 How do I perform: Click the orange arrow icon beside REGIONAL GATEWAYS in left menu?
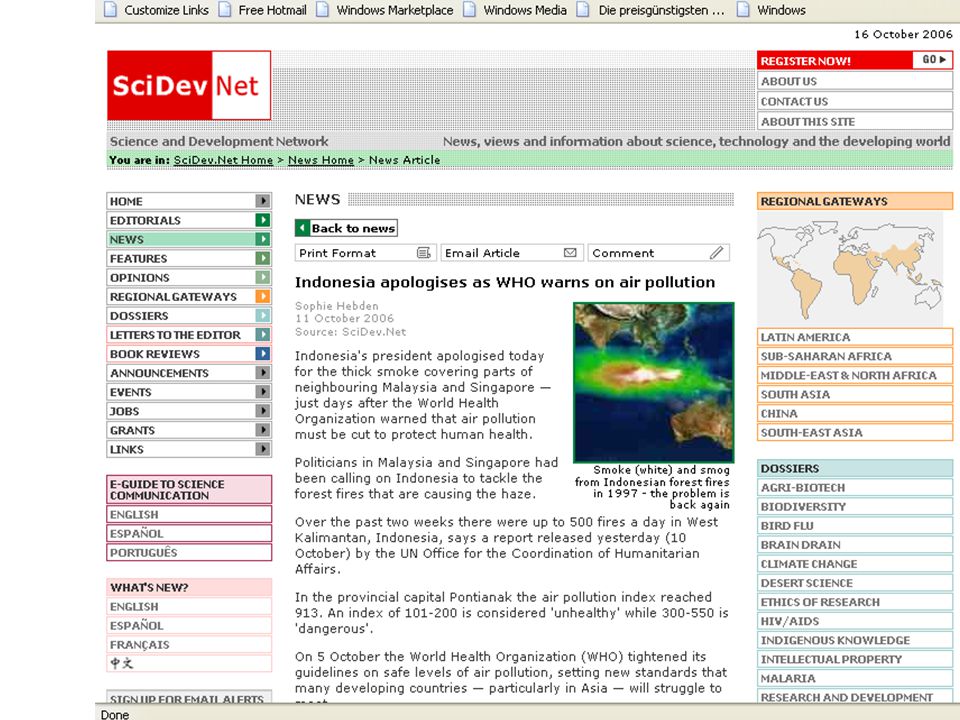(x=263, y=296)
